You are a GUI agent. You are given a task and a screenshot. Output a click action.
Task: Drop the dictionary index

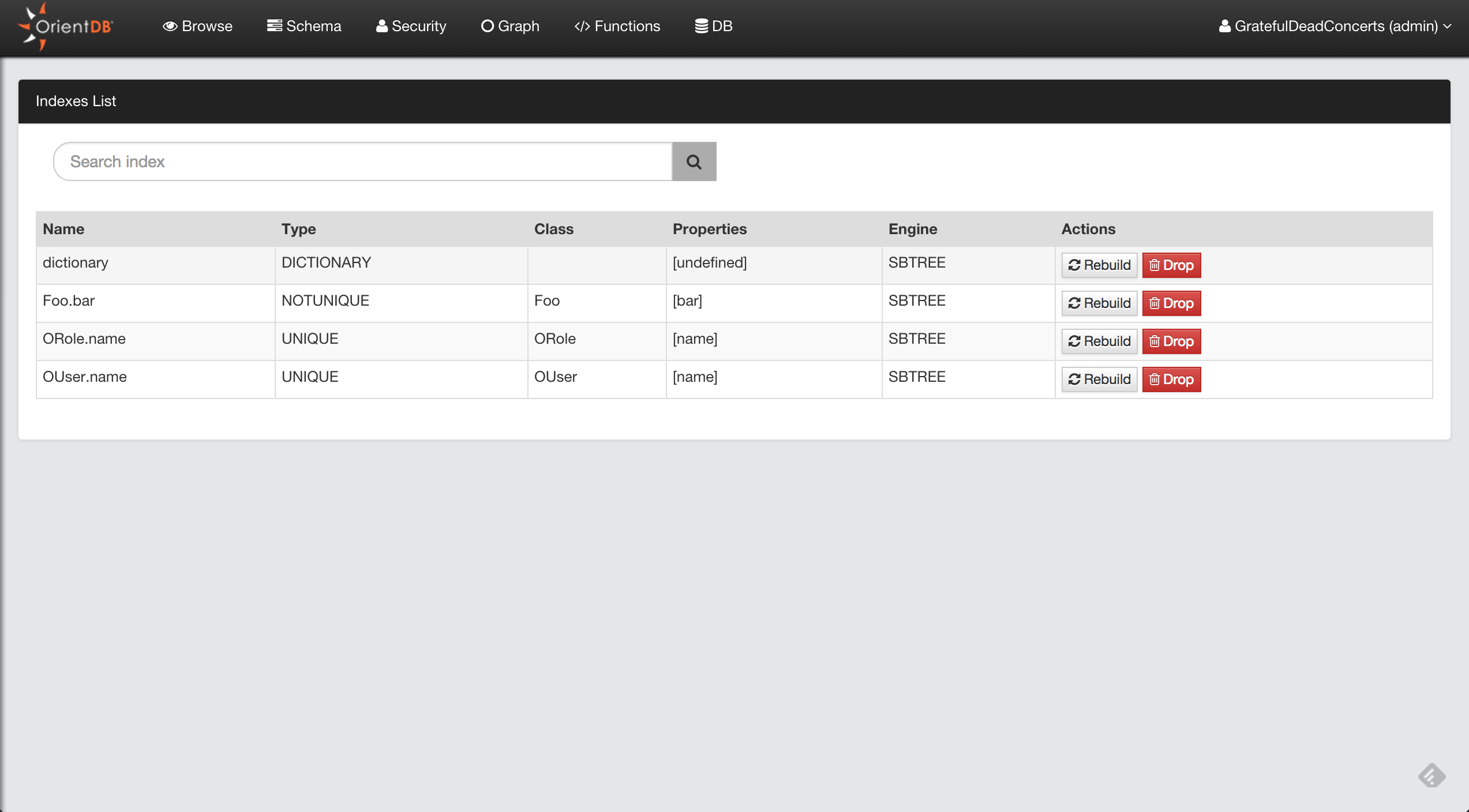[1171, 265]
